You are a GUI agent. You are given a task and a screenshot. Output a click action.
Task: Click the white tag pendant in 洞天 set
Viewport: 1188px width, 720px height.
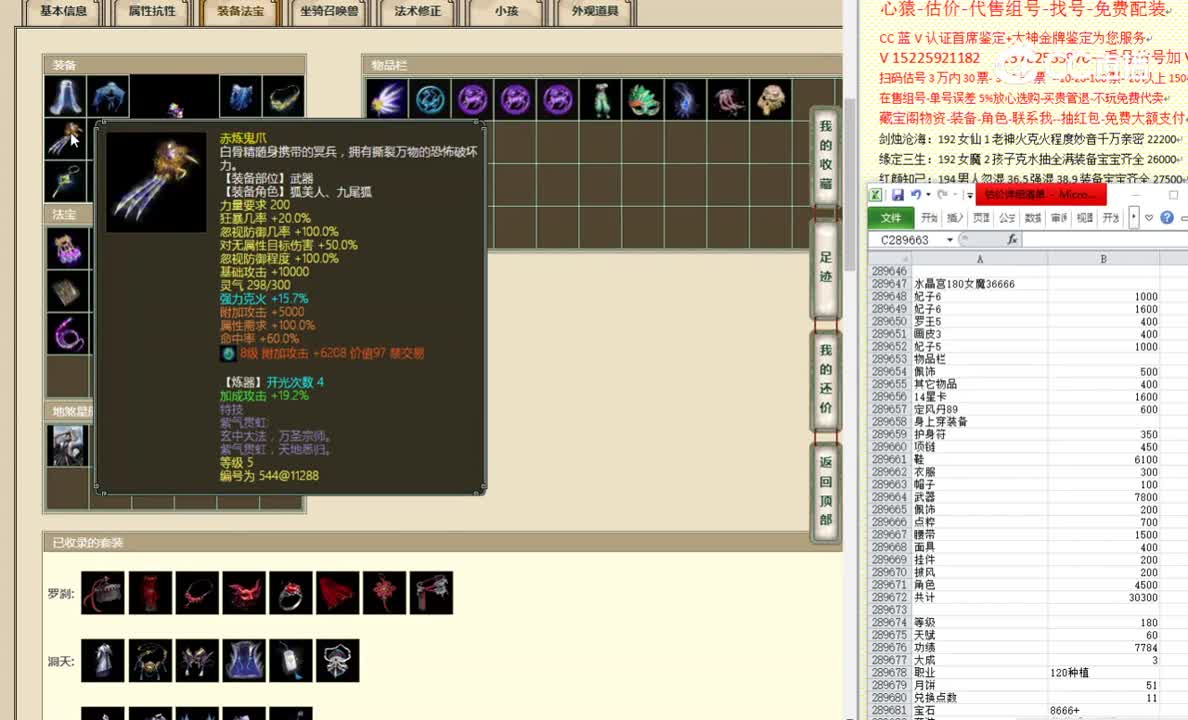[291, 660]
